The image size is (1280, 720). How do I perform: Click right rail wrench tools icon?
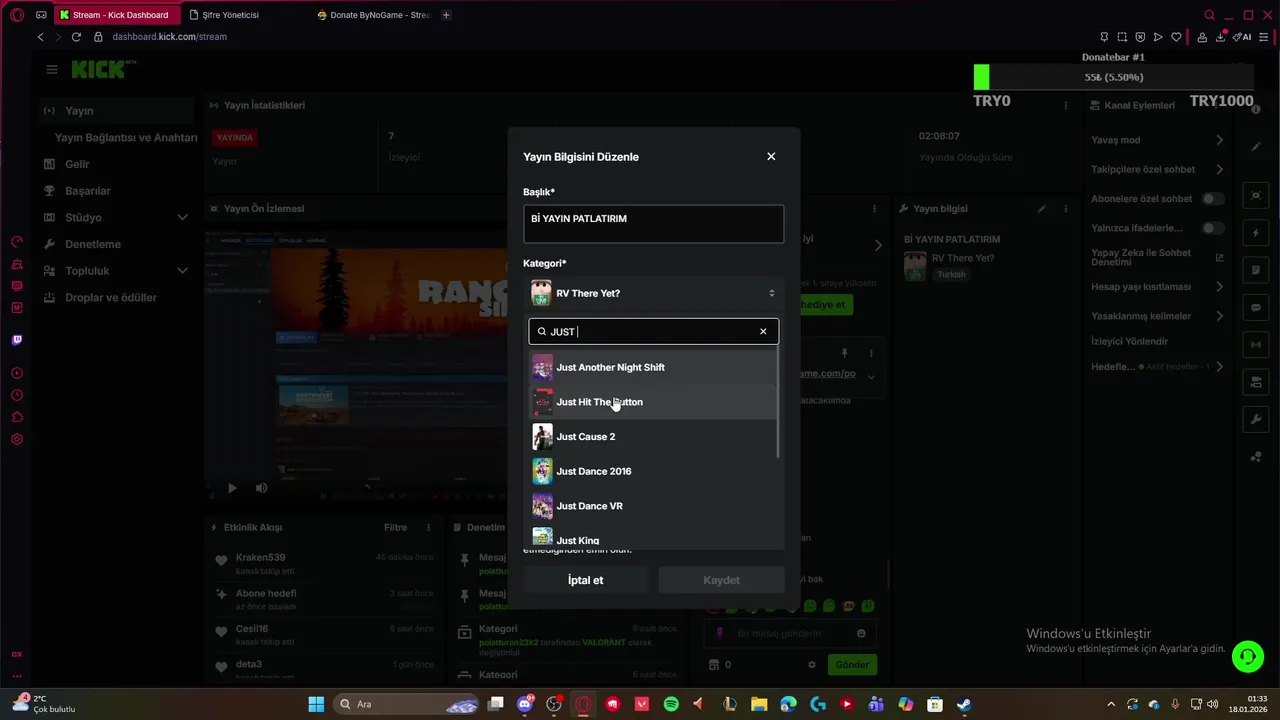coord(1256,419)
